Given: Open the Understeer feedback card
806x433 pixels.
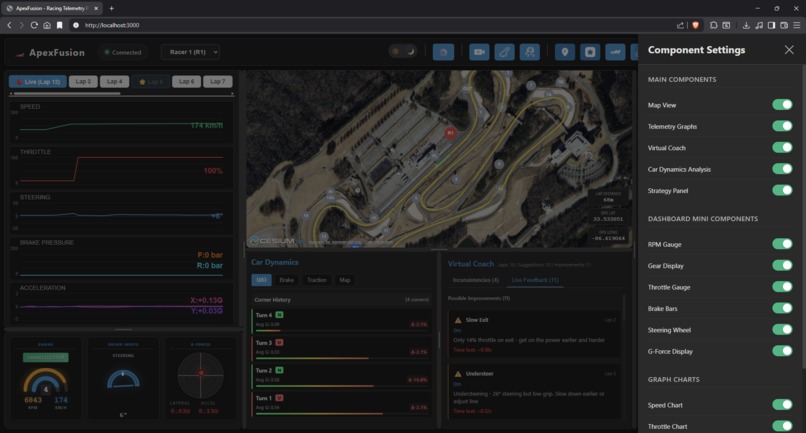Looking at the screenshot, I should [x=535, y=392].
